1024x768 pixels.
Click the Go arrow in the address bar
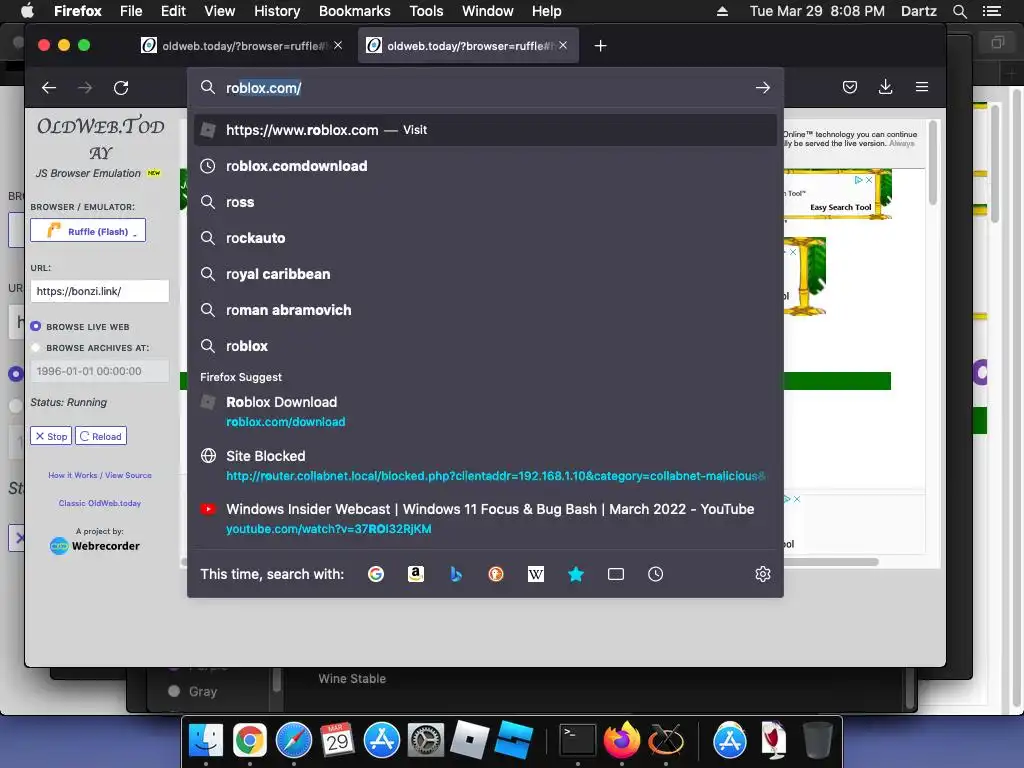click(x=763, y=88)
